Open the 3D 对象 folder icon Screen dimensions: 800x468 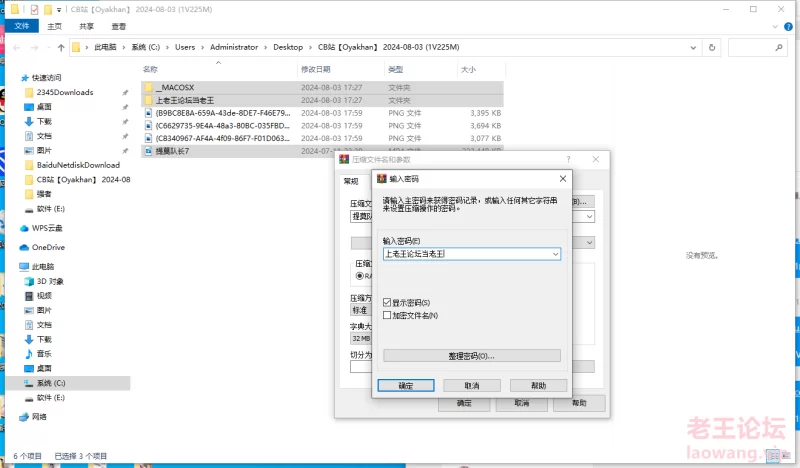29,281
